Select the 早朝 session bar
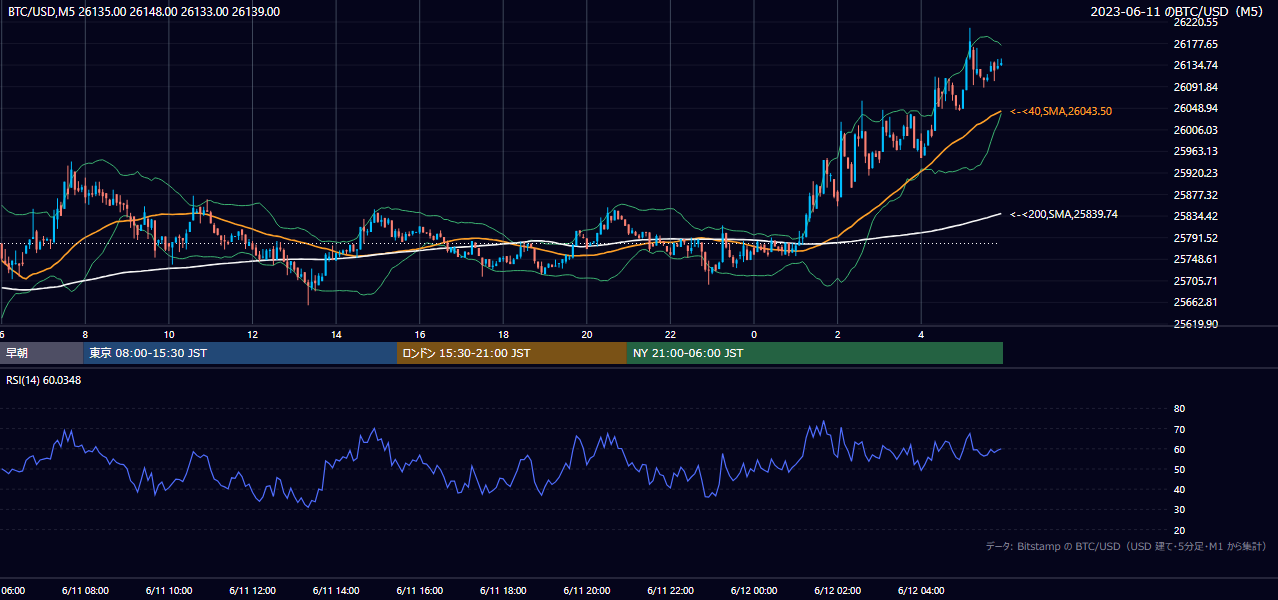Viewport: 1278px width, 600px height. tap(41, 353)
